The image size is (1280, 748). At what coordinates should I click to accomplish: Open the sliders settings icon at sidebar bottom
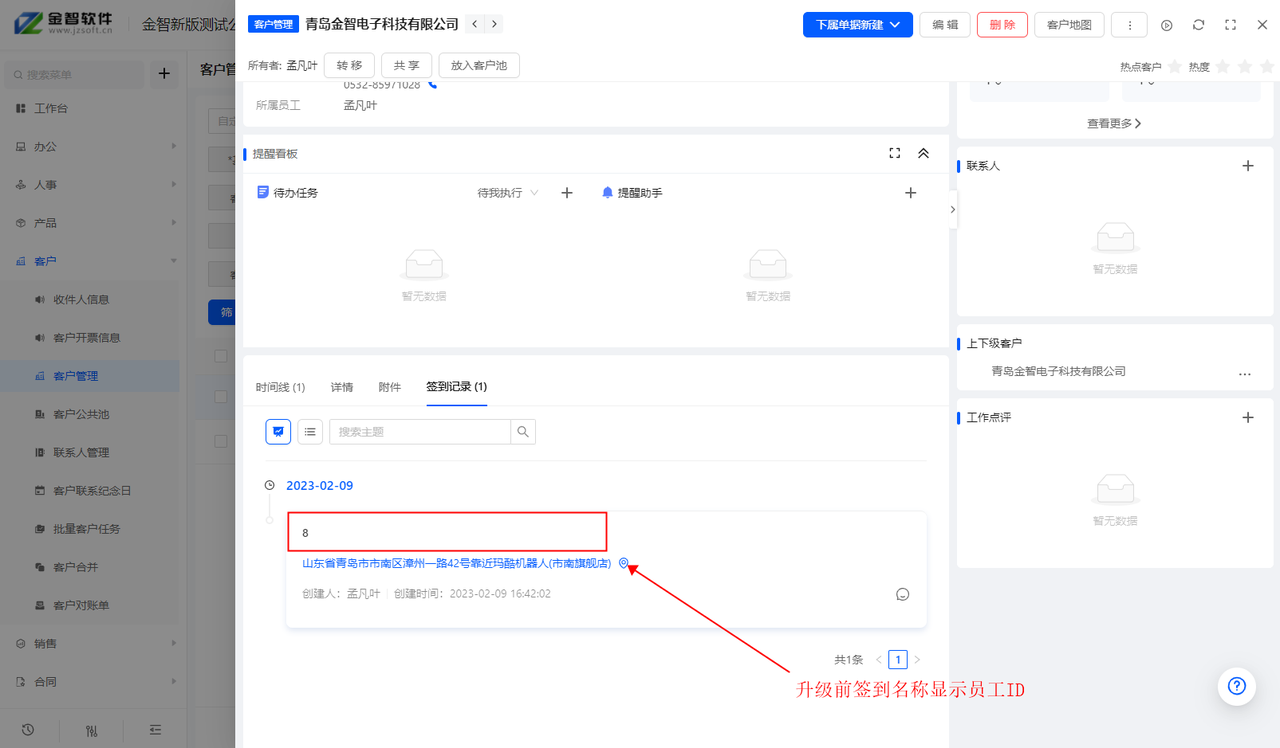91,730
